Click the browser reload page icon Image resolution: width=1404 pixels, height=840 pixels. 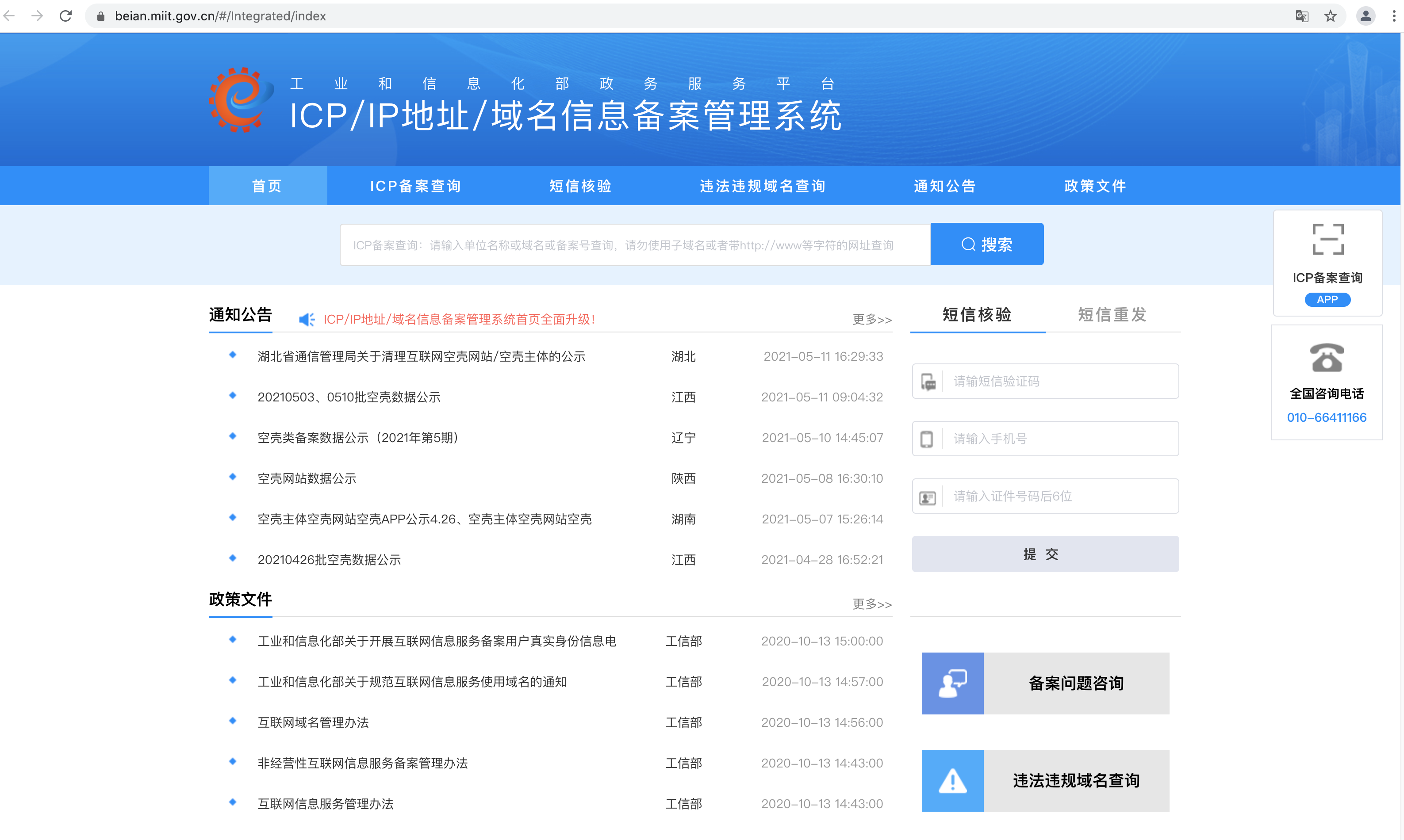(66, 16)
